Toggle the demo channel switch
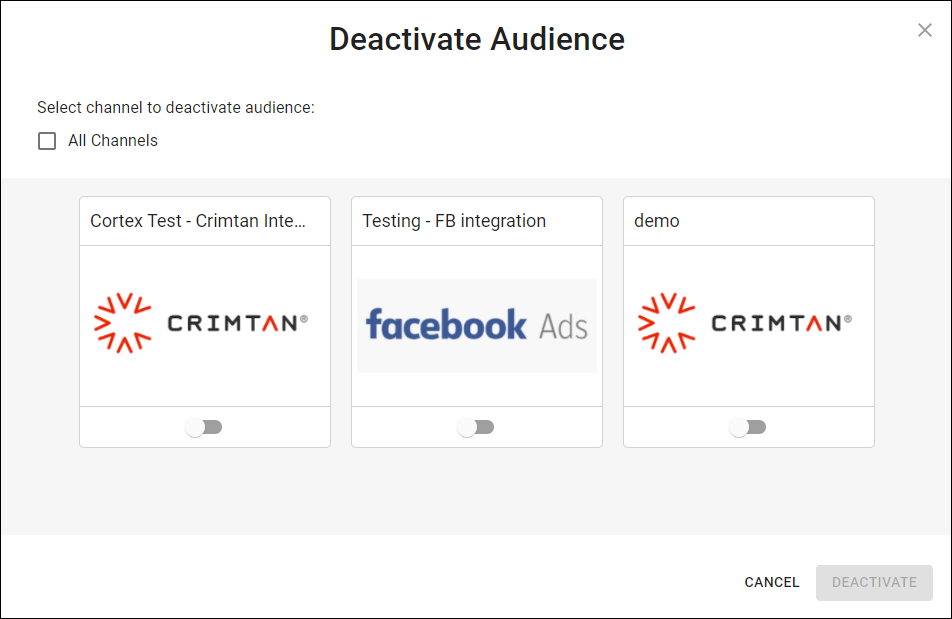 click(x=748, y=427)
